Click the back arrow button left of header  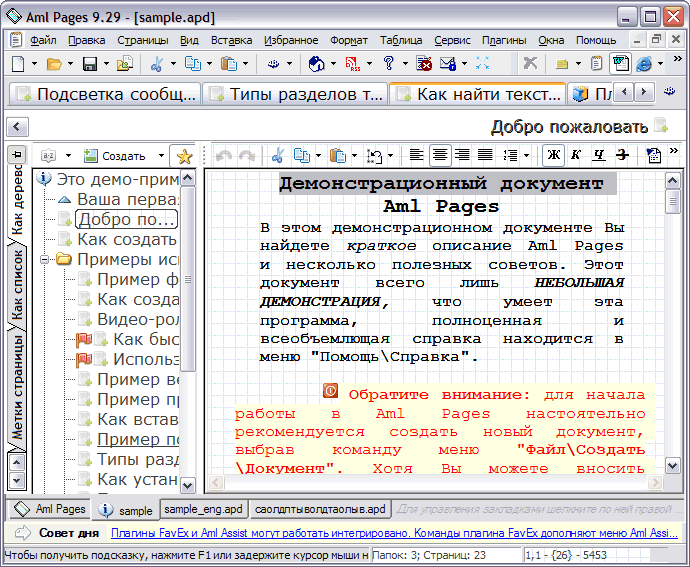(x=17, y=127)
